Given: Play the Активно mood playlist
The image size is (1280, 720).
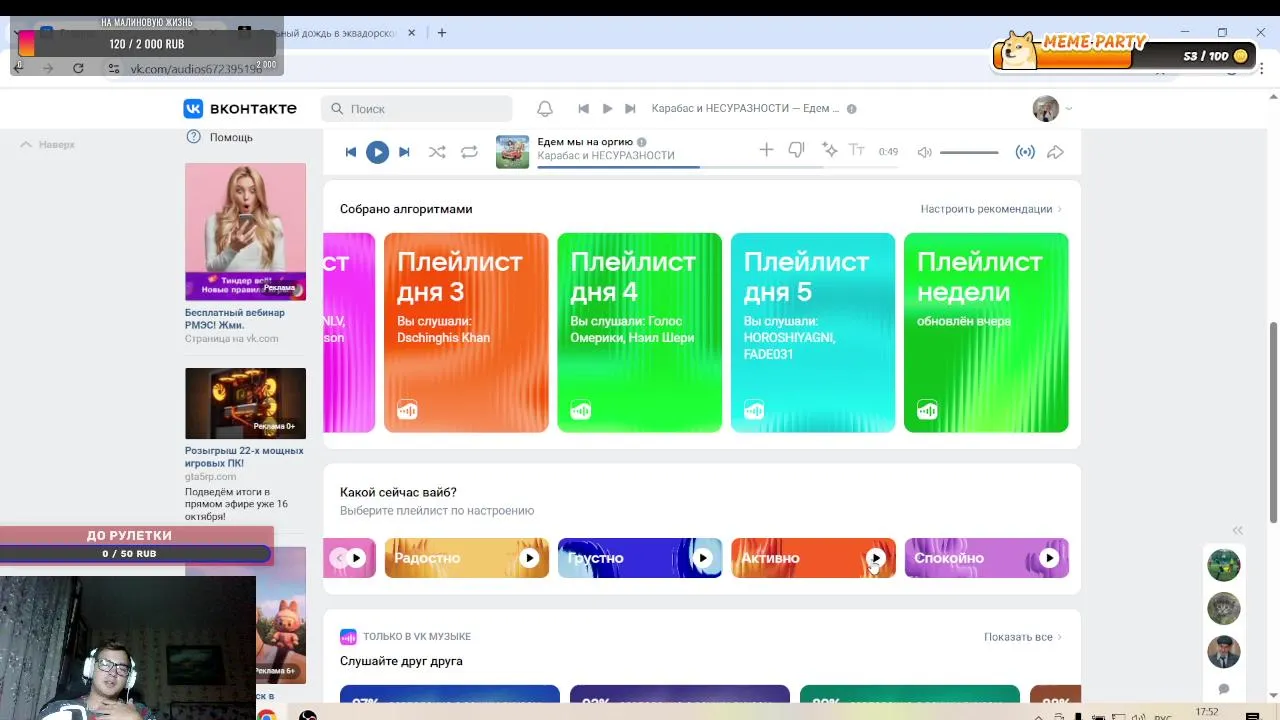Looking at the screenshot, I should (876, 558).
